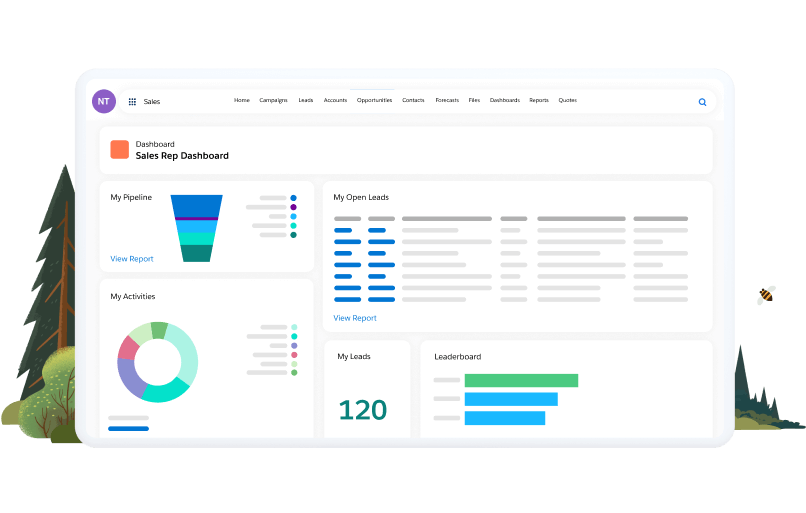
Task: Open the Forecasts tab
Action: pos(447,100)
